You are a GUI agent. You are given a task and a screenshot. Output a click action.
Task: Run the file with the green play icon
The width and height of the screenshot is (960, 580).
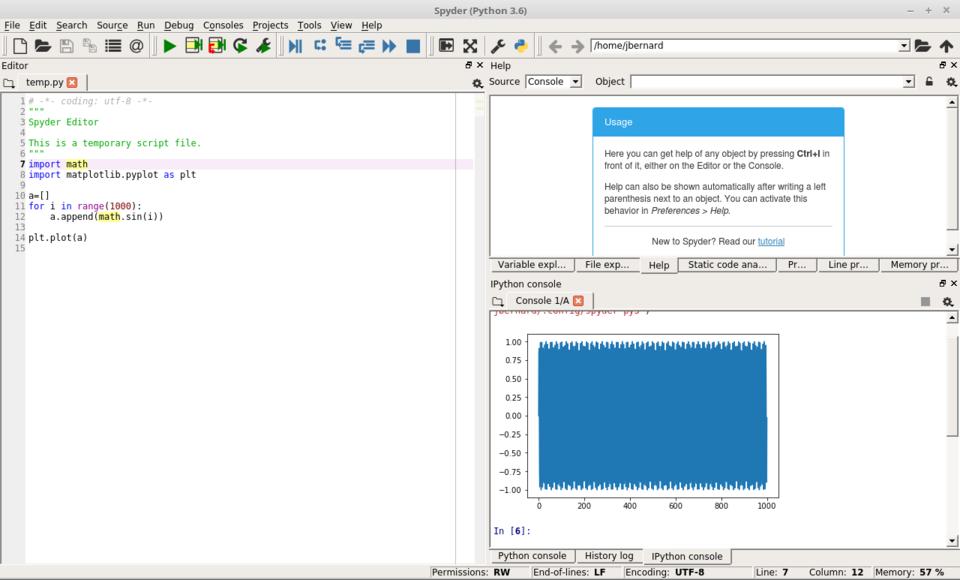tap(169, 46)
